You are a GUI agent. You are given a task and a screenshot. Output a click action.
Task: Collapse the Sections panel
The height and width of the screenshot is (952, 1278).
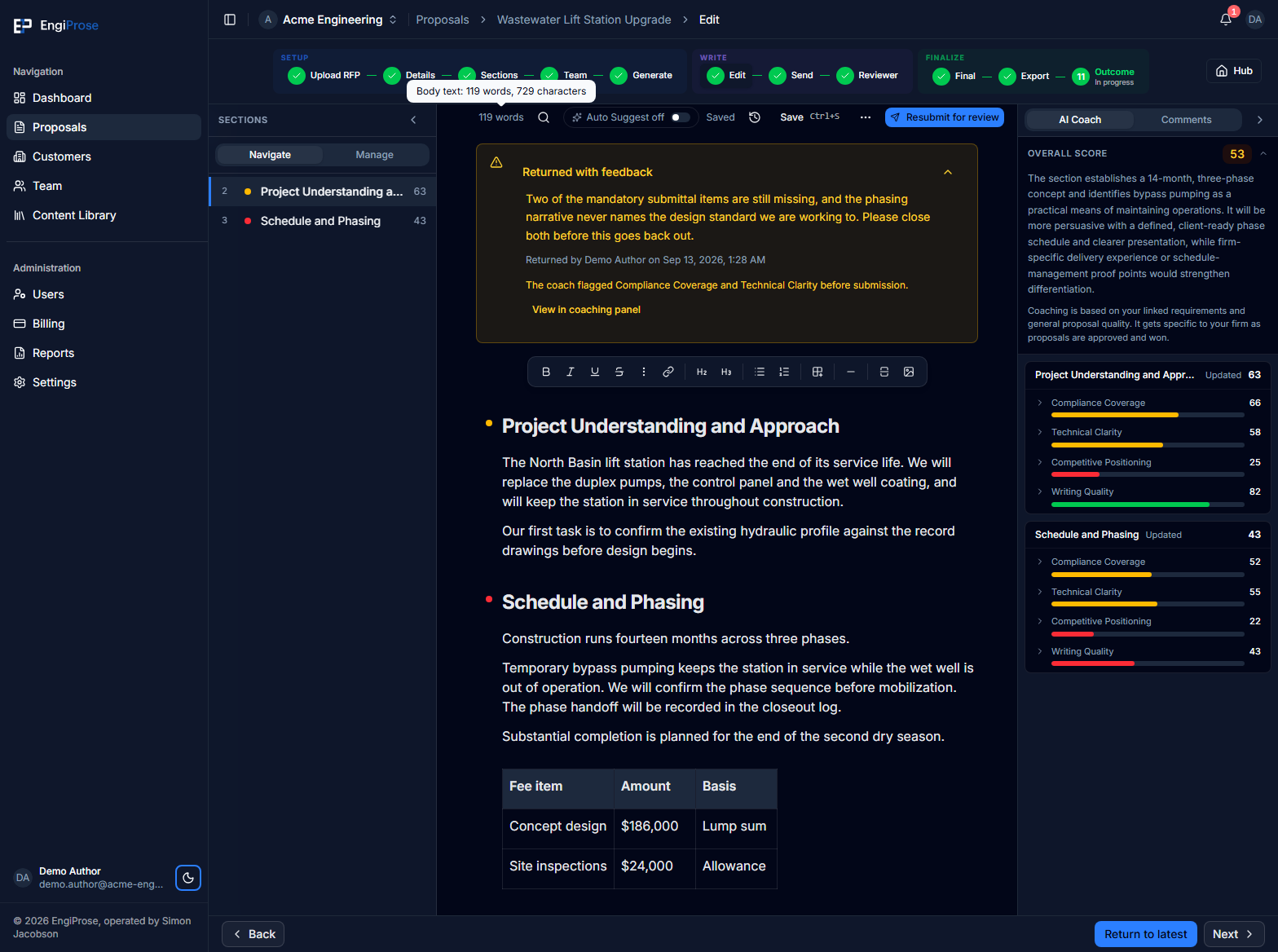tap(414, 120)
